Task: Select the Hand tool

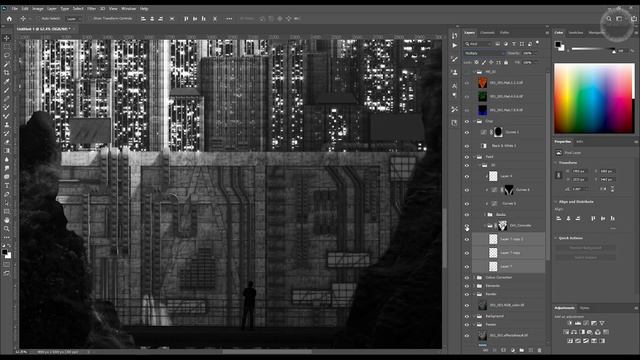Action: 7,220
